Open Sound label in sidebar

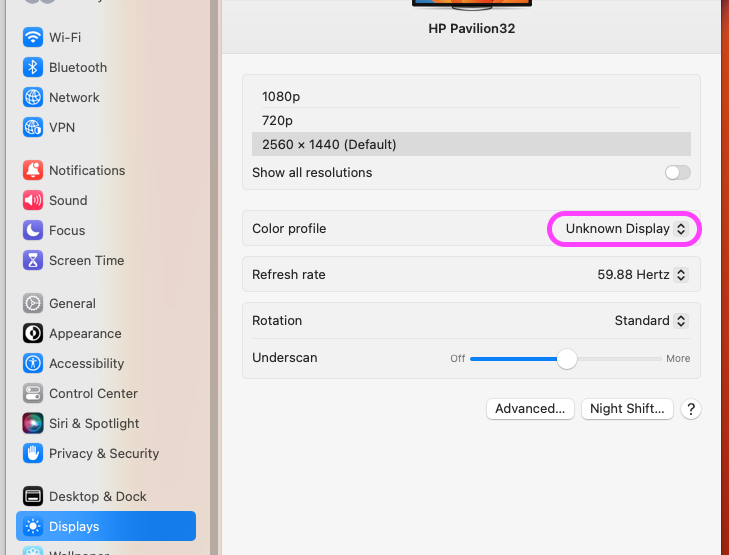(x=68, y=200)
